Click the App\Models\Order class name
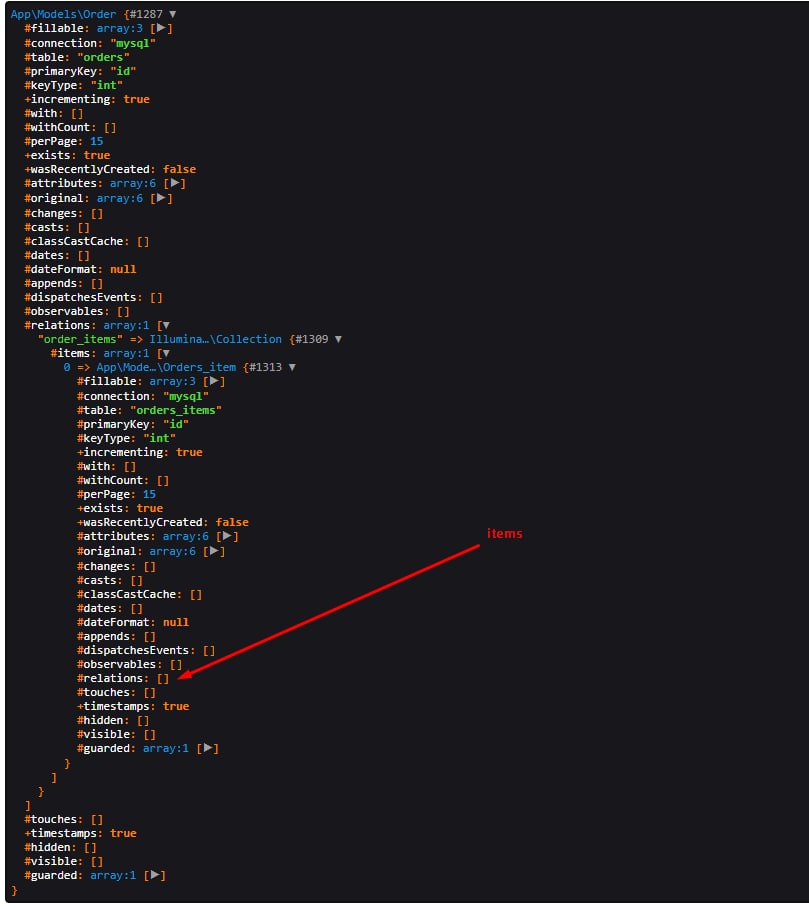This screenshot has height=909, width=809. click(x=63, y=14)
